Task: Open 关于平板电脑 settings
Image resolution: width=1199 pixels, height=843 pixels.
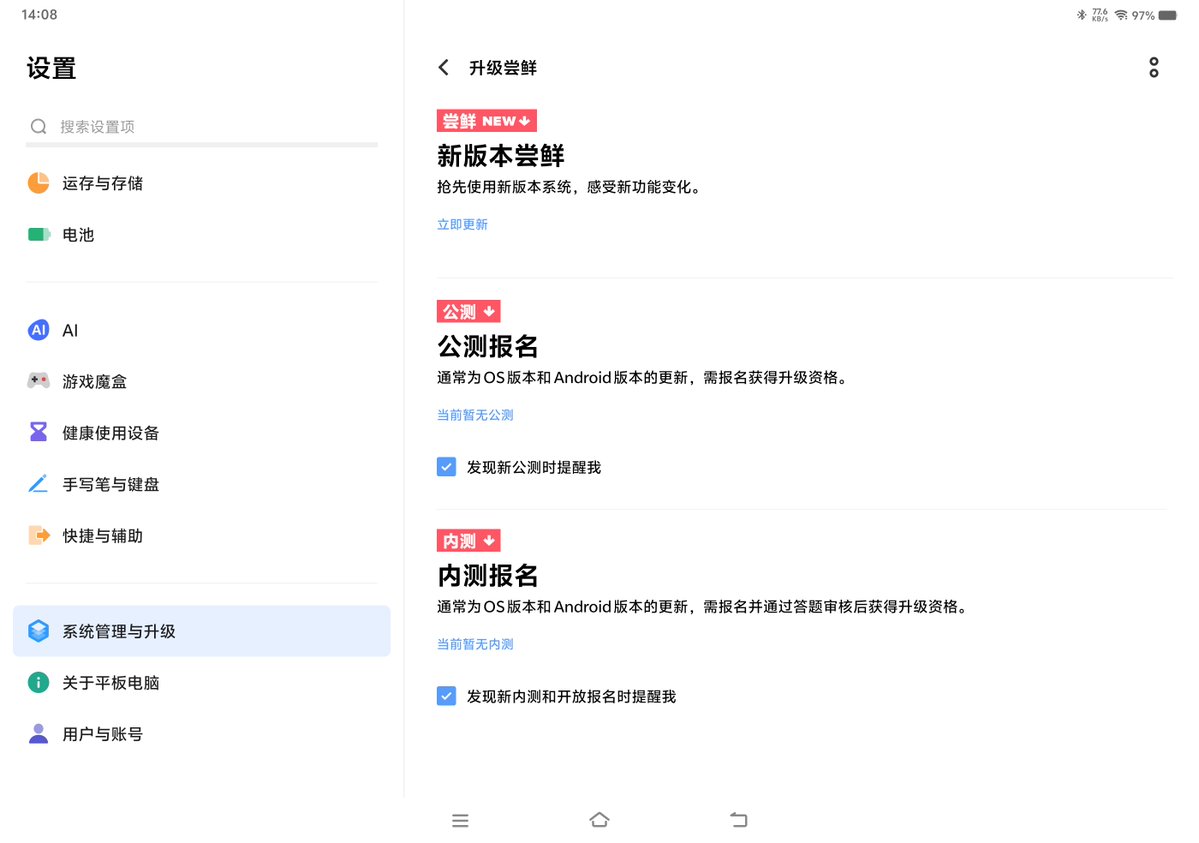Action: pos(202,682)
